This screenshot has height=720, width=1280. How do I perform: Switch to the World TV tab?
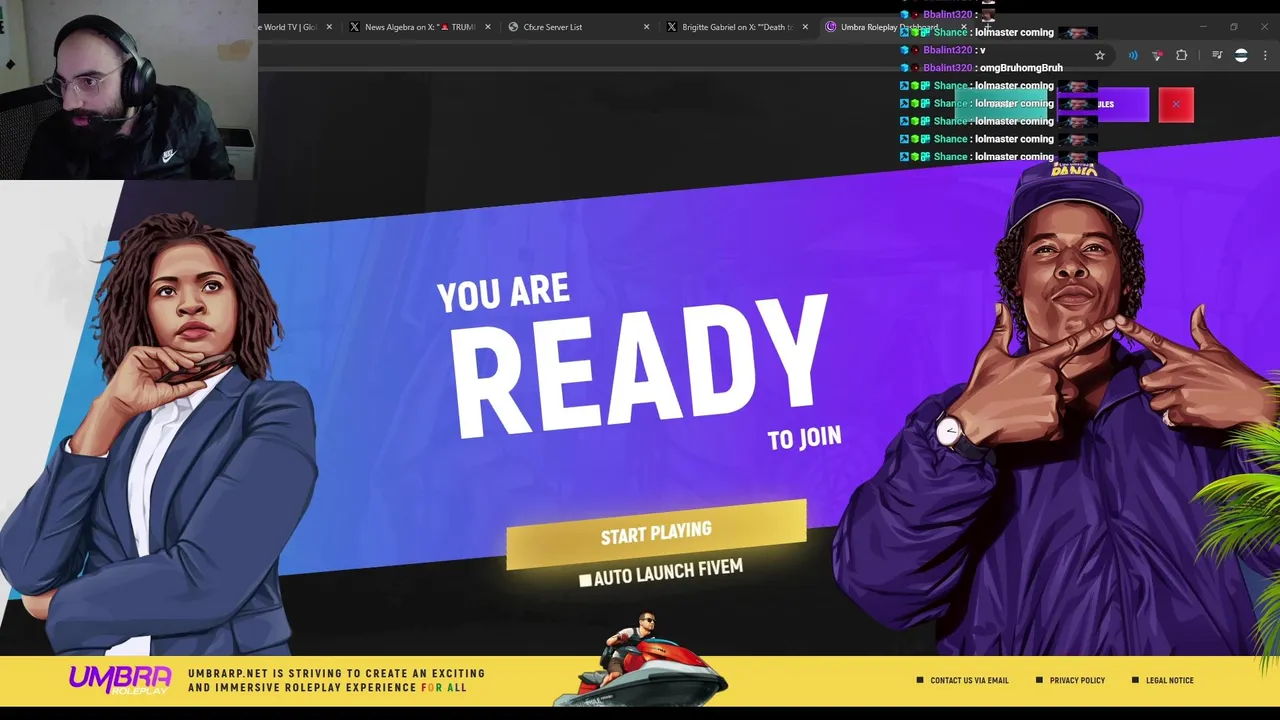pyautogui.click(x=290, y=27)
